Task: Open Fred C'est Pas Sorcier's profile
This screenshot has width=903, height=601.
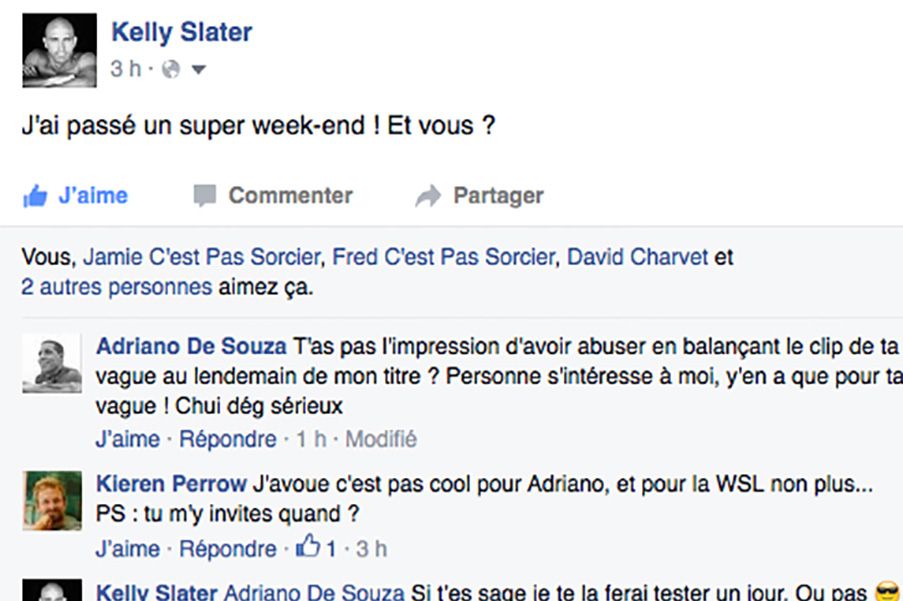Action: [x=442, y=257]
